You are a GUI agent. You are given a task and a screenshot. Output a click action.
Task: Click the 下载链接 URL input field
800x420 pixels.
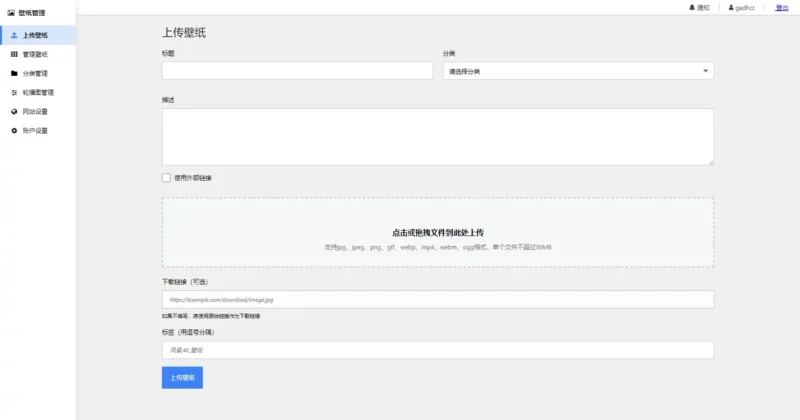[437, 299]
